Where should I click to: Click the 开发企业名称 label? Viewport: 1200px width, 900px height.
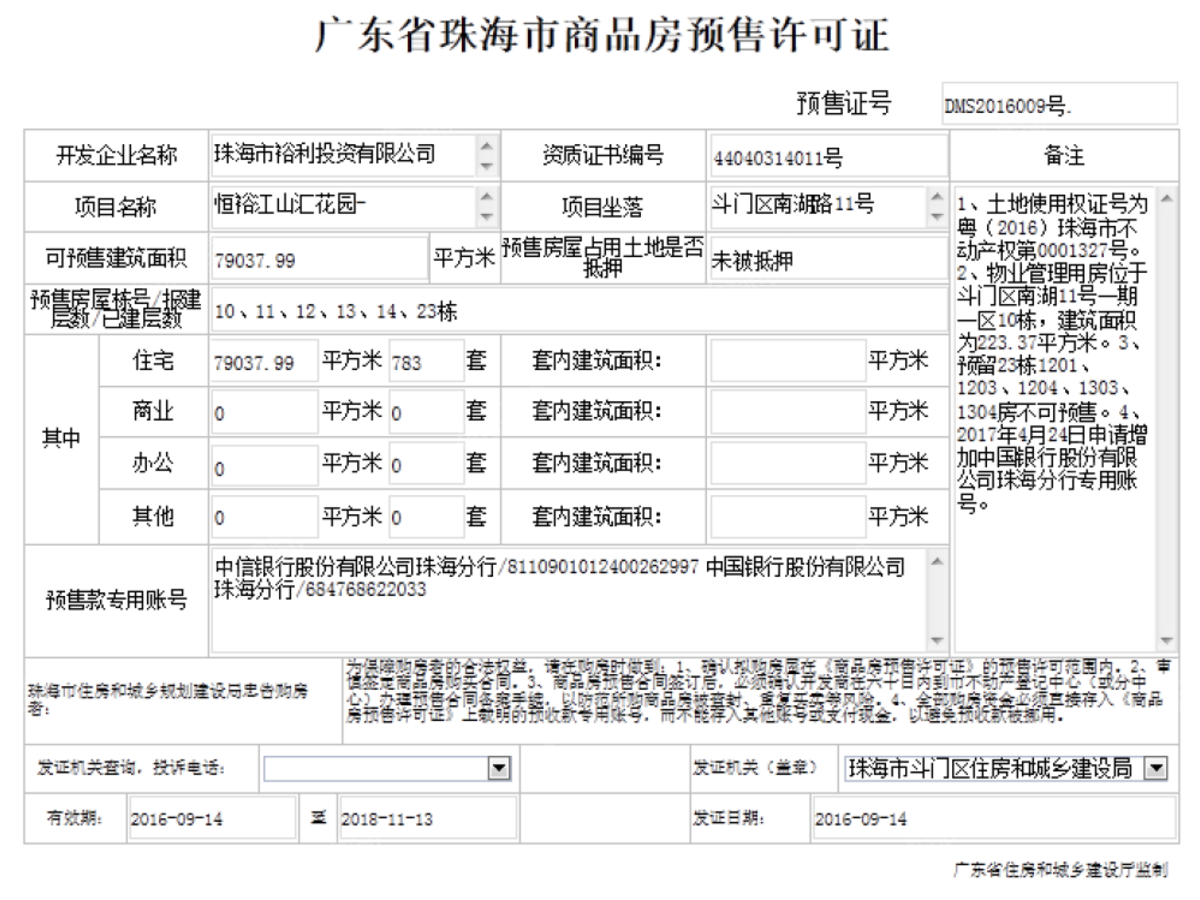pyautogui.click(x=116, y=156)
